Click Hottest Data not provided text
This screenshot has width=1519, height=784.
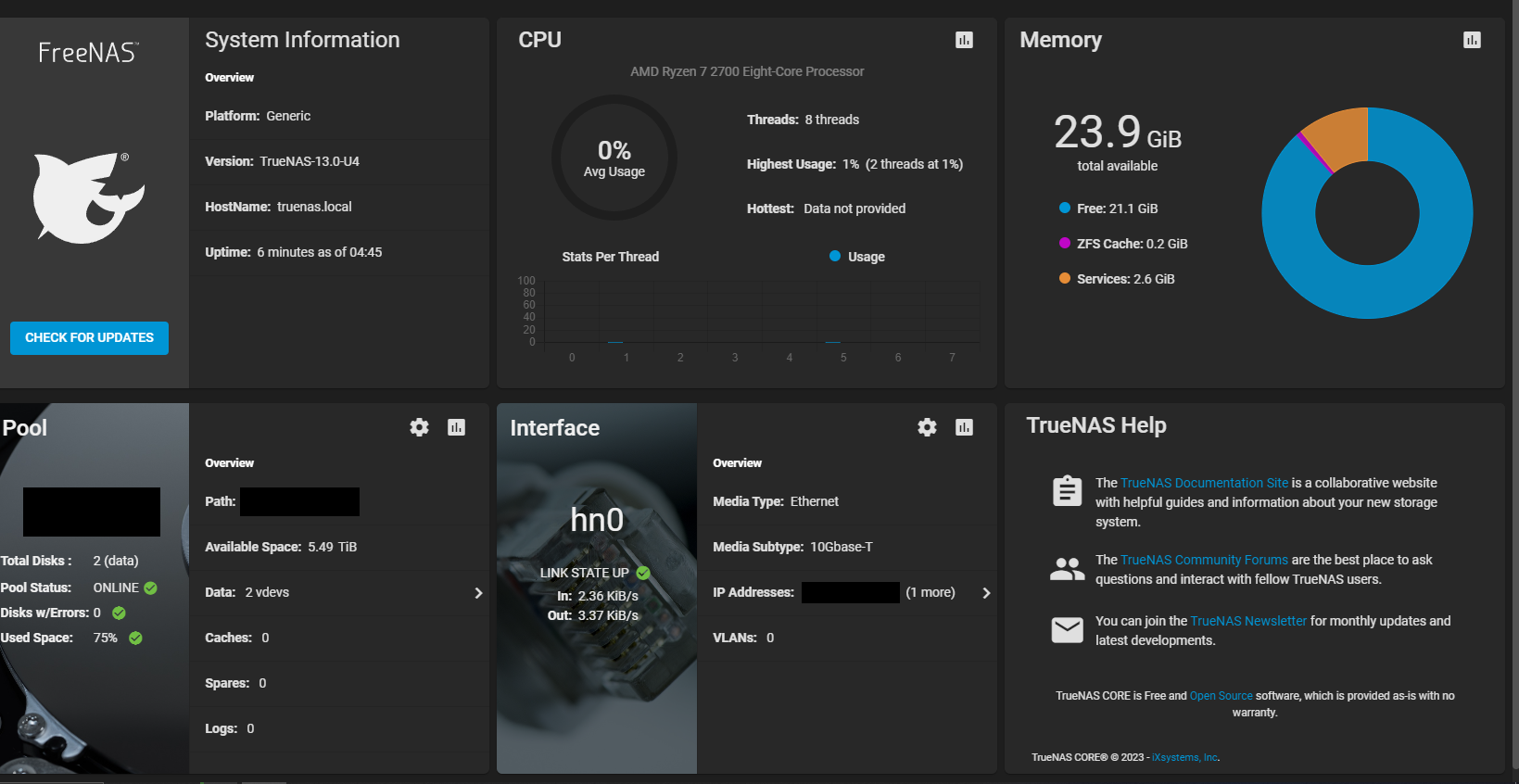click(826, 209)
